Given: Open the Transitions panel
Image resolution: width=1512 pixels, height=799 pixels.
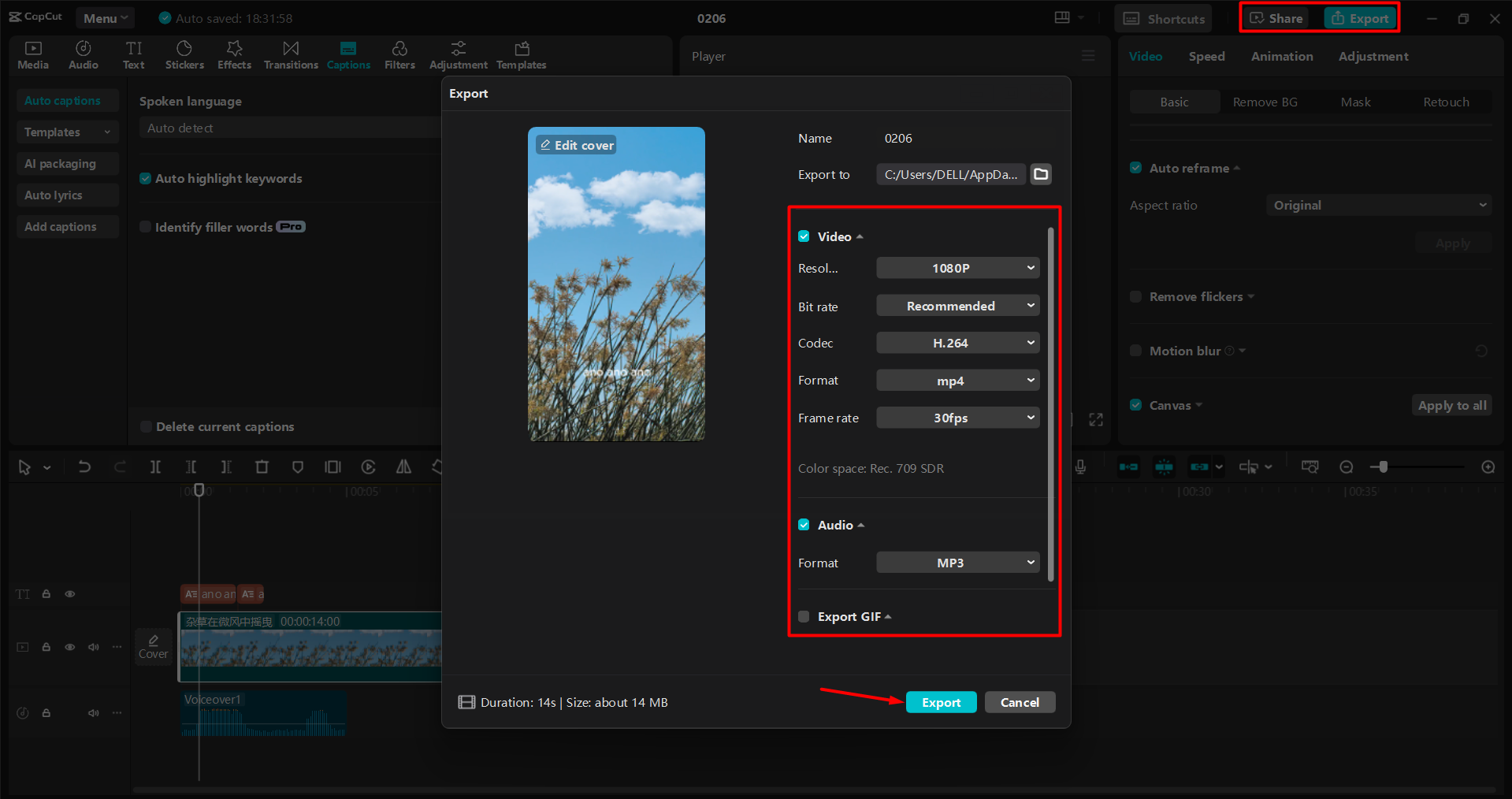Looking at the screenshot, I should point(290,54).
